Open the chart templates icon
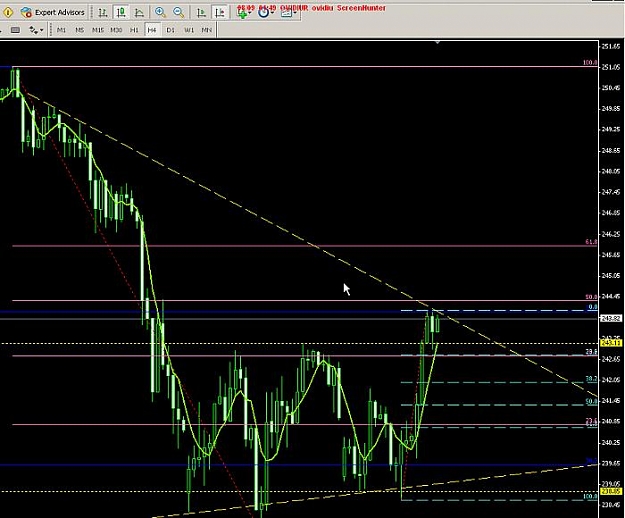Image resolution: width=625 pixels, height=518 pixels. 286,13
